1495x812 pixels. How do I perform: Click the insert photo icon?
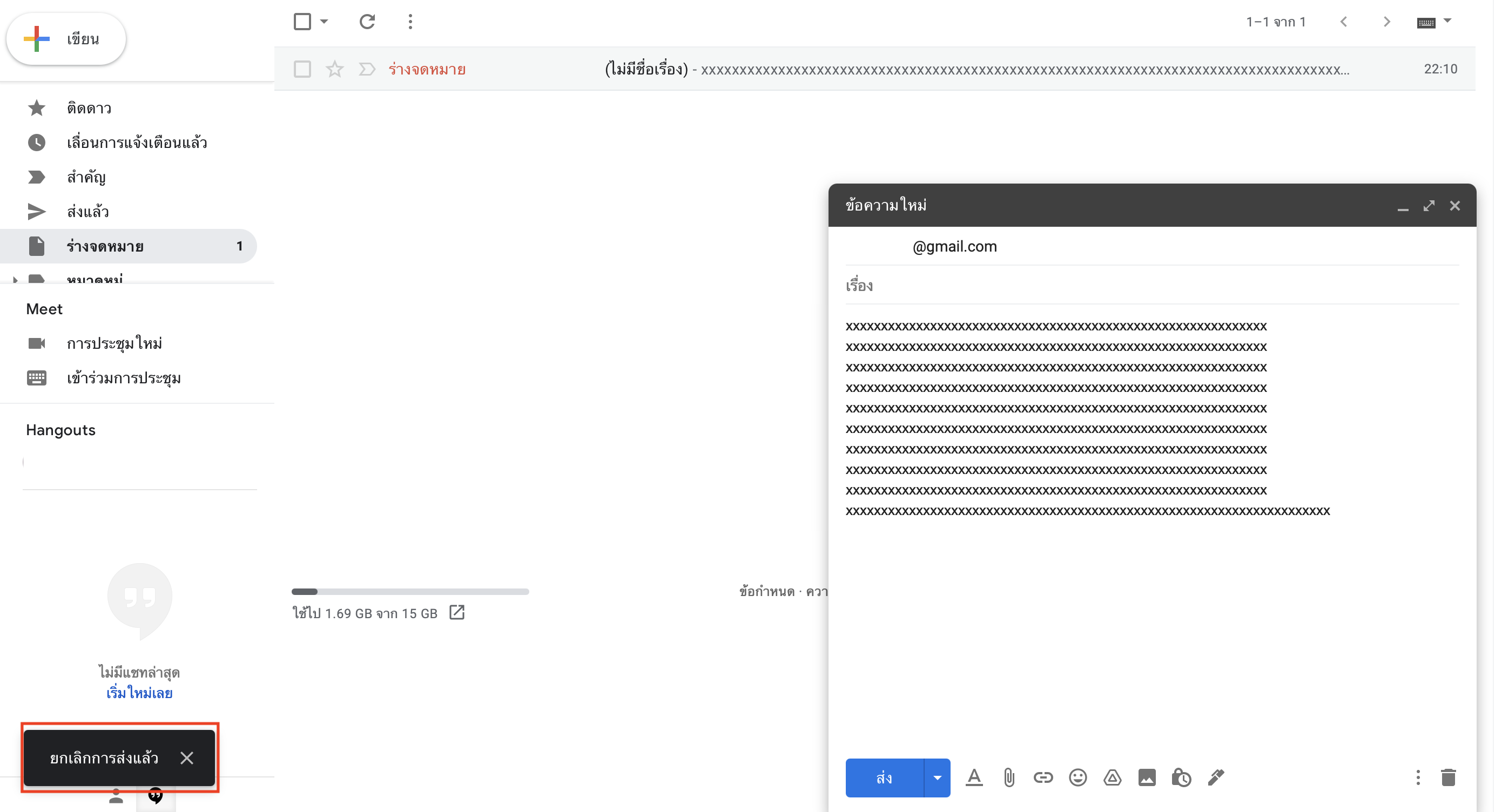click(x=1147, y=777)
